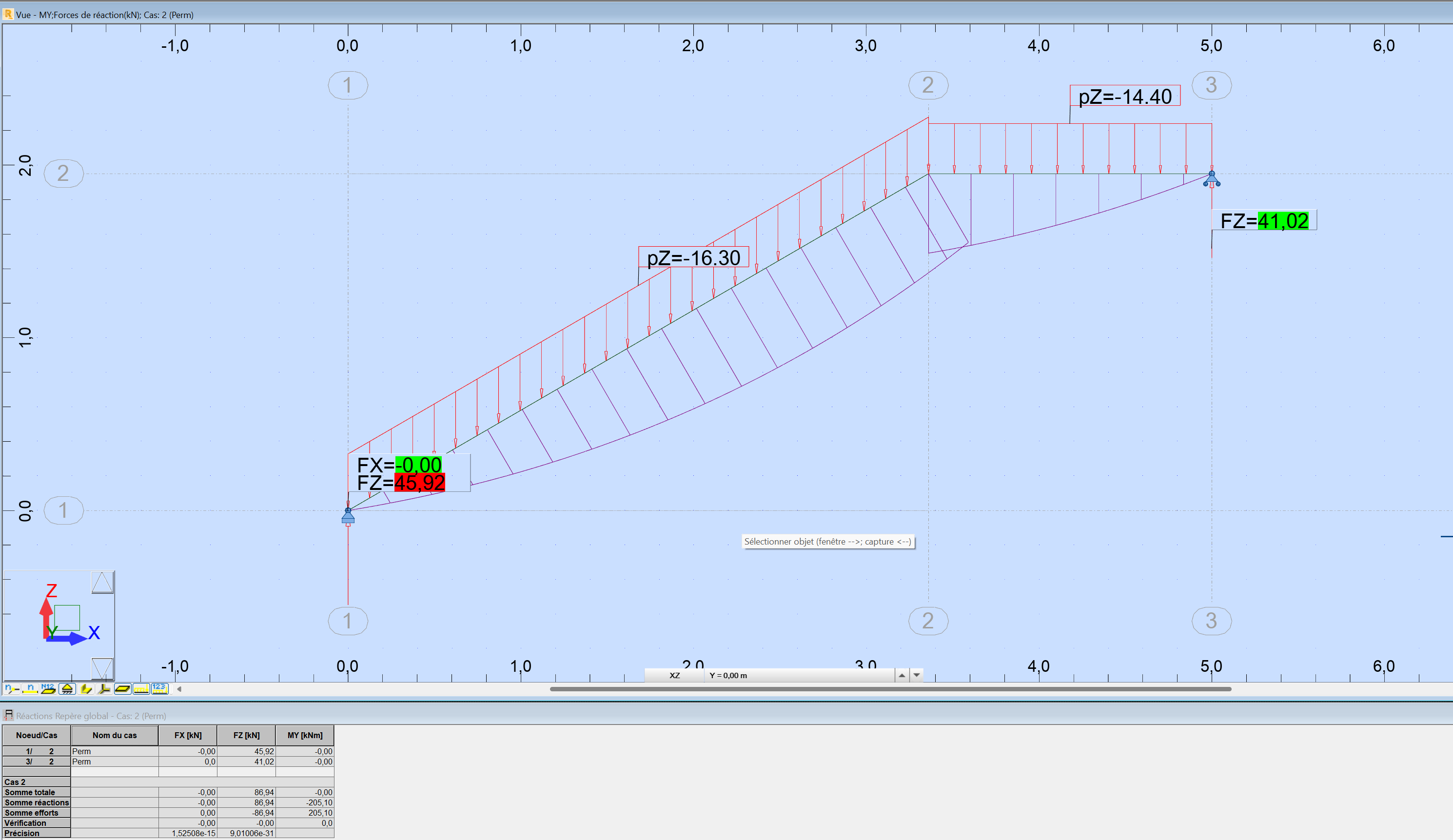Click top grid axis bubble 2
The height and width of the screenshot is (840, 1453).
pyautogui.click(x=928, y=85)
